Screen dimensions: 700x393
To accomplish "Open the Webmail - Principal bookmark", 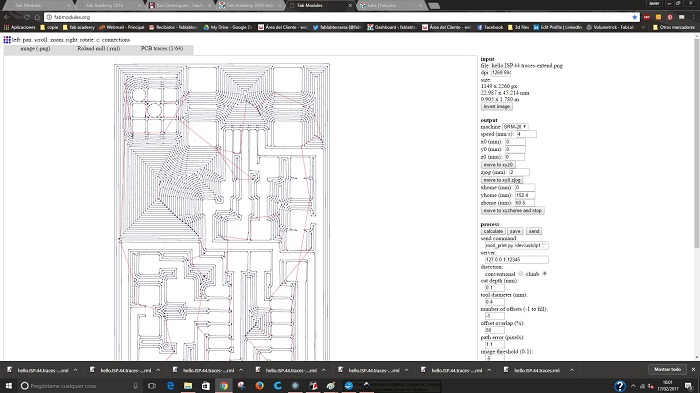I will click(121, 27).
